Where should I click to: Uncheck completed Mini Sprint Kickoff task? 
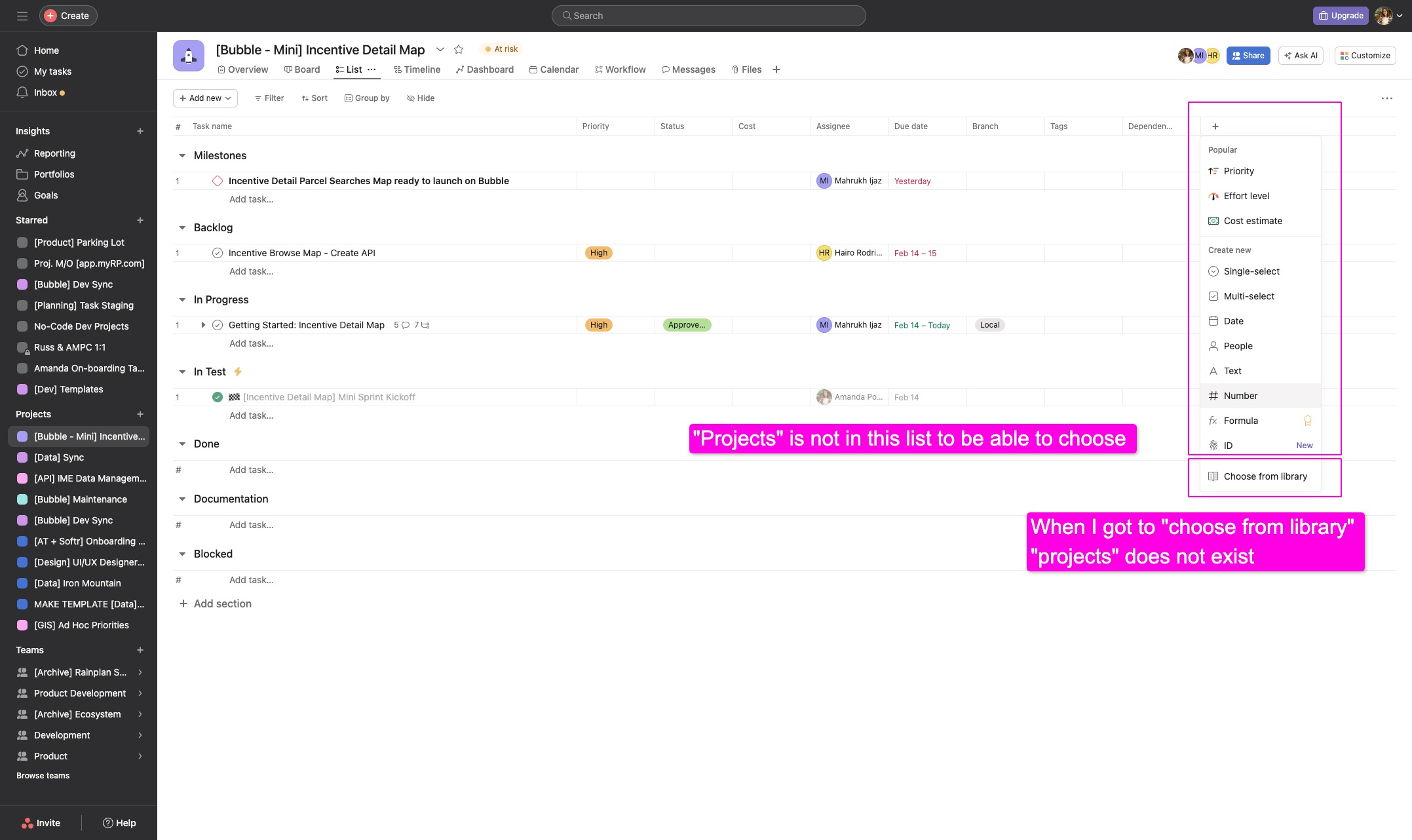coord(218,397)
